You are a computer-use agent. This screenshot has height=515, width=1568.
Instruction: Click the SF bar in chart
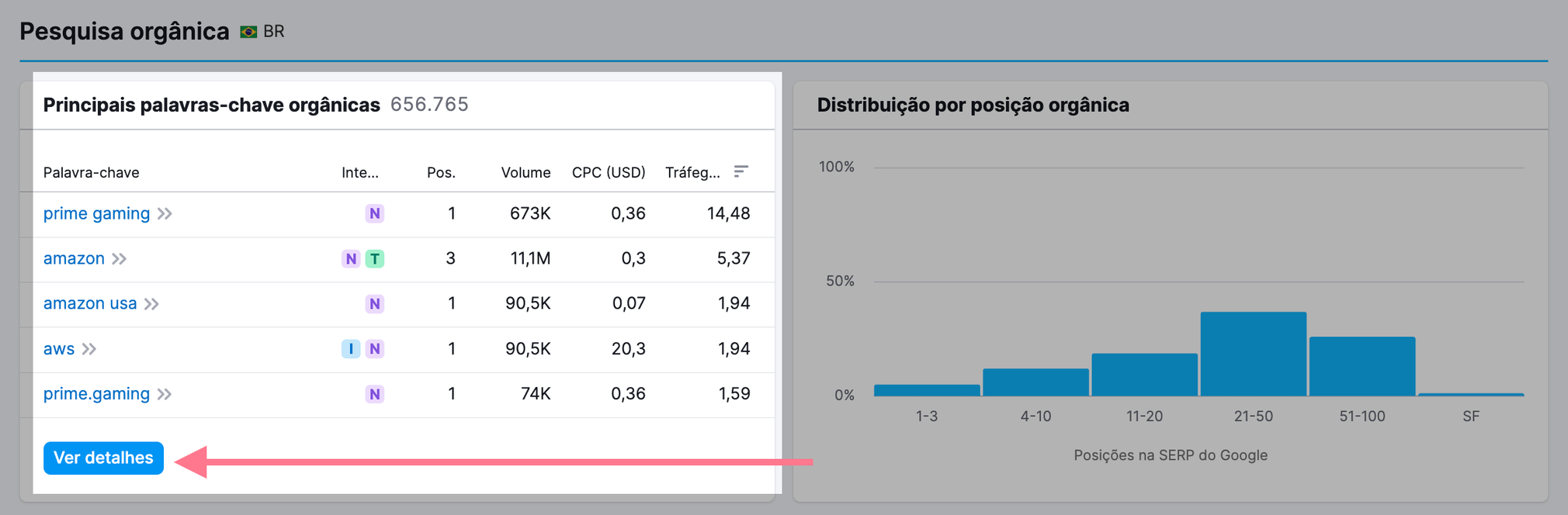point(1471,395)
